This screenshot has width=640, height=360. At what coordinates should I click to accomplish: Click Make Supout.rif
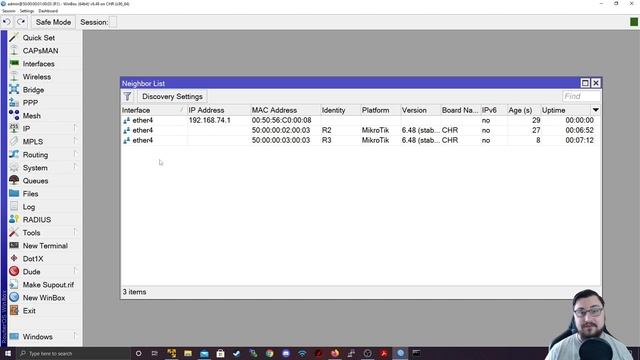(x=48, y=284)
